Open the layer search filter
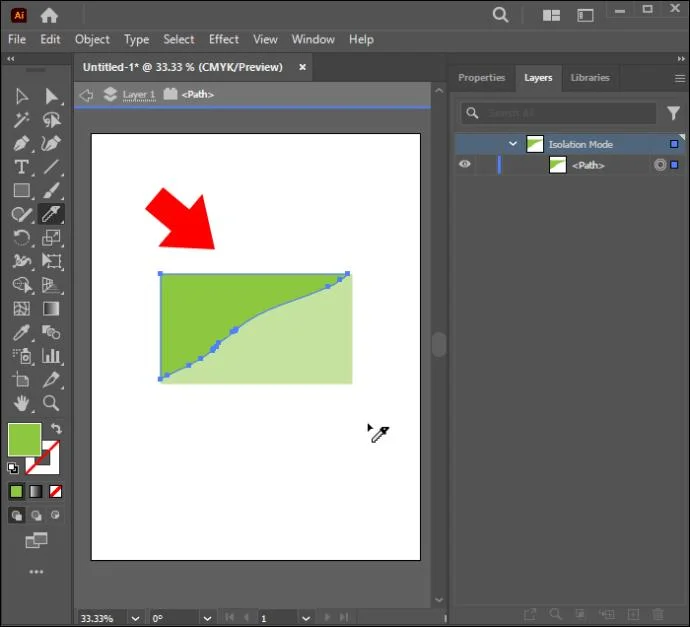This screenshot has height=627, width=690. click(x=673, y=113)
